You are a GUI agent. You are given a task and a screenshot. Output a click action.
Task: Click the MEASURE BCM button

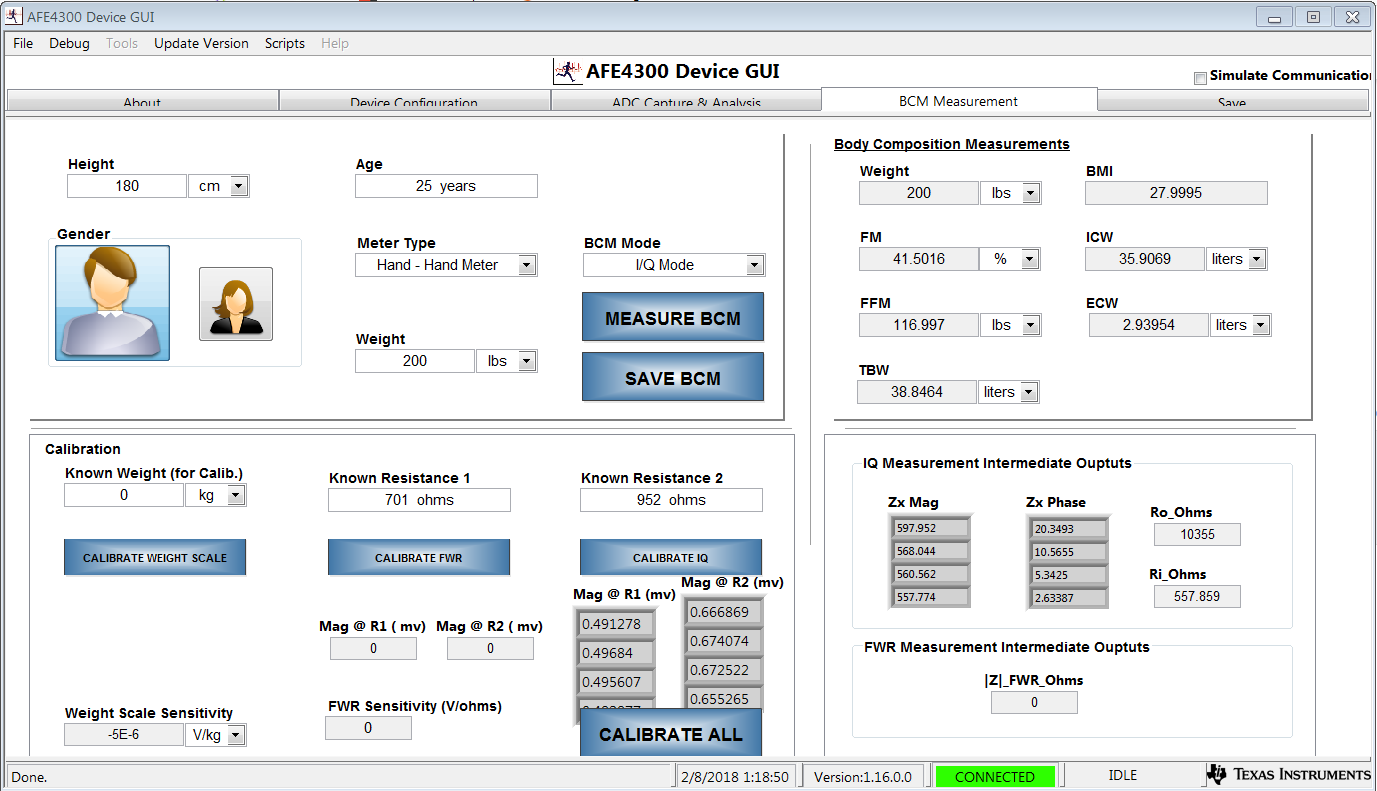click(673, 318)
